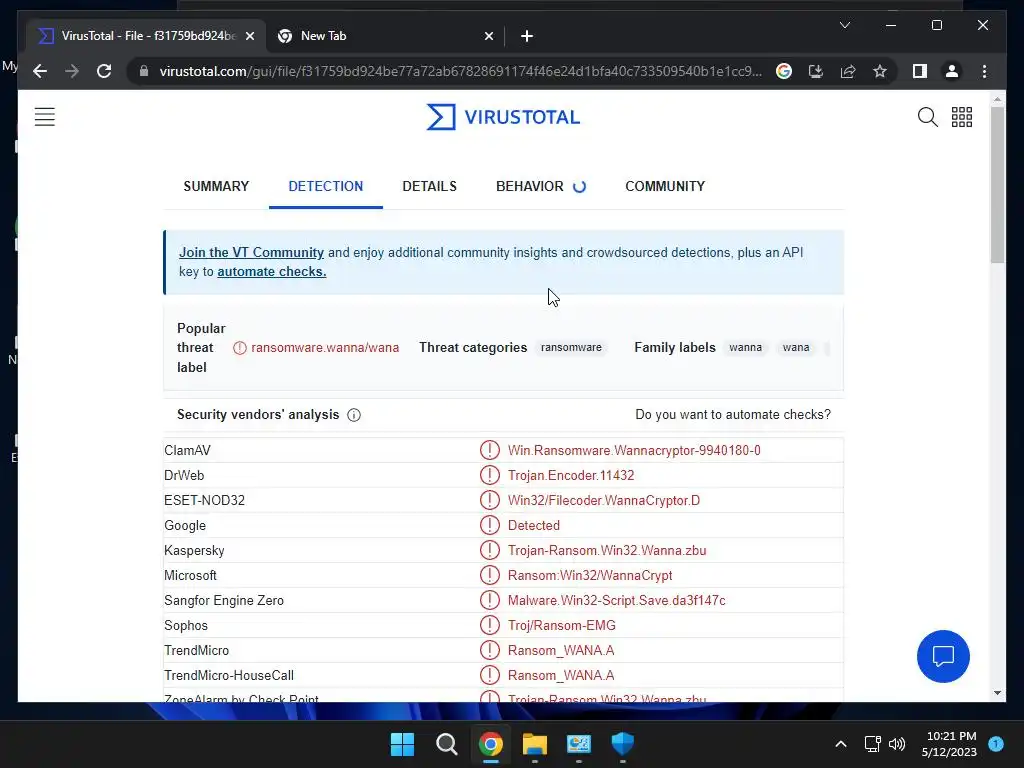1024x768 pixels.
Task: Click the wanna family label tag
Action: pos(745,347)
